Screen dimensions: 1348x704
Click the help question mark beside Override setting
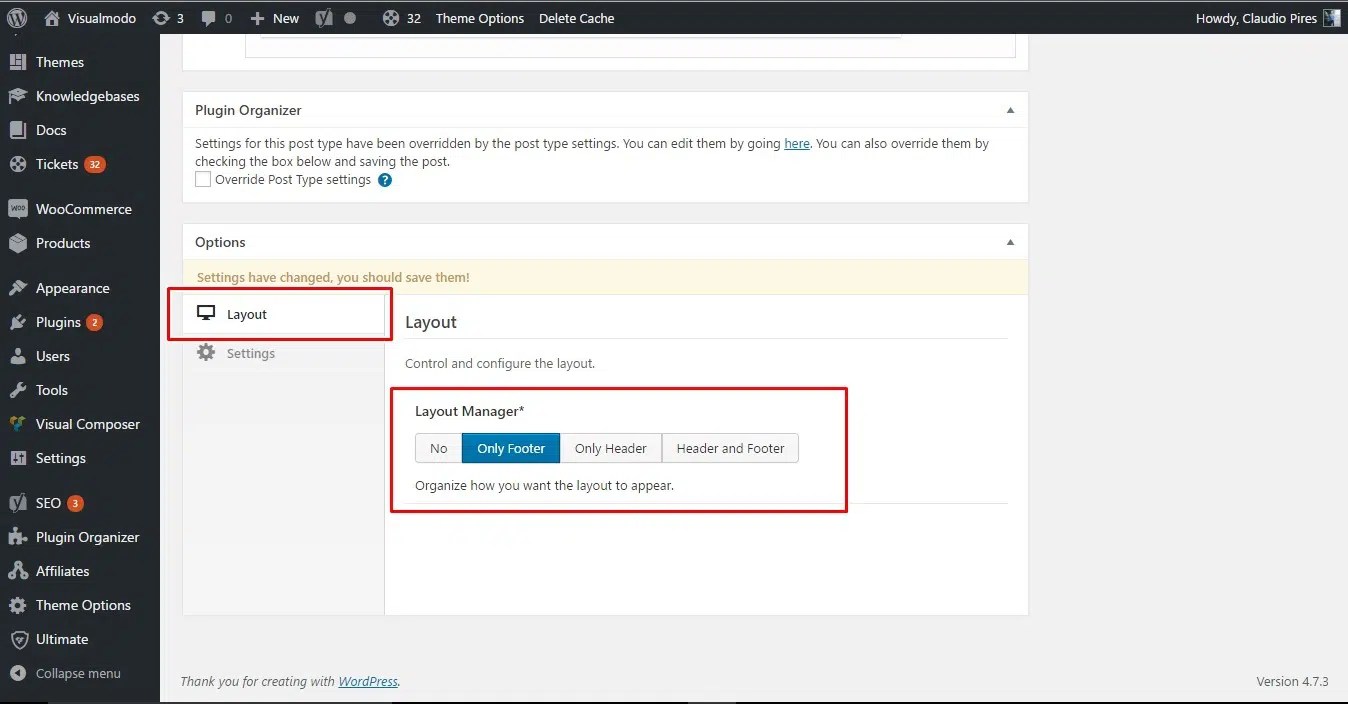(384, 180)
